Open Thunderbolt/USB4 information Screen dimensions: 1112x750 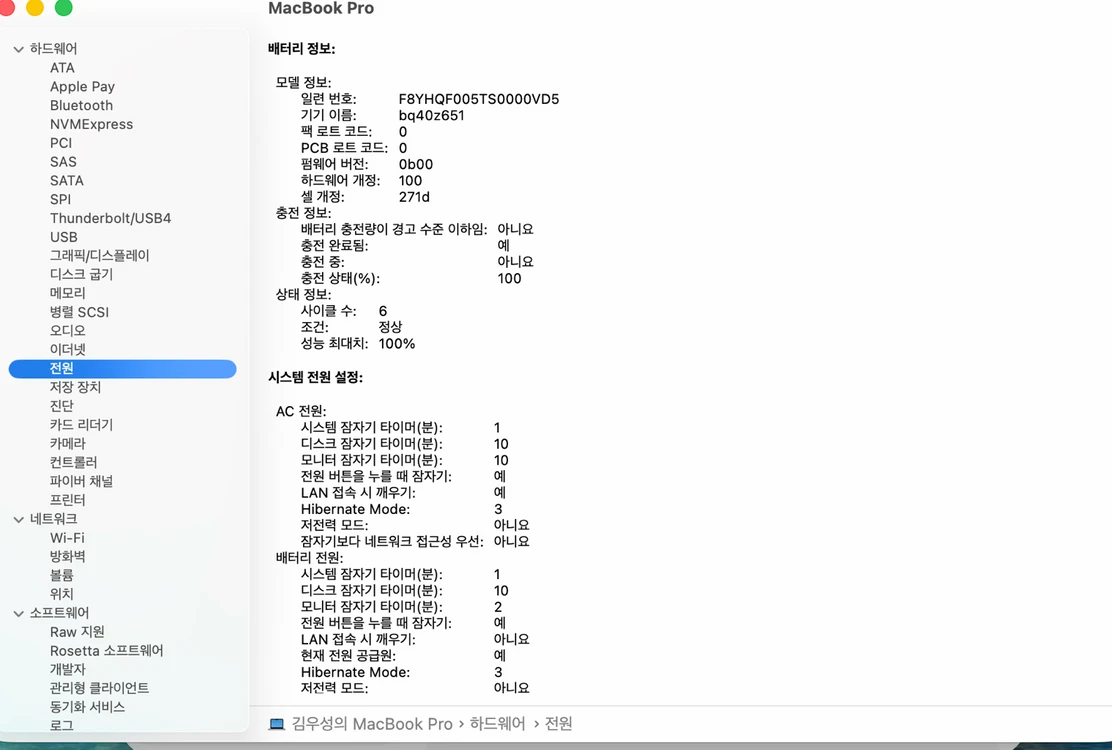111,218
